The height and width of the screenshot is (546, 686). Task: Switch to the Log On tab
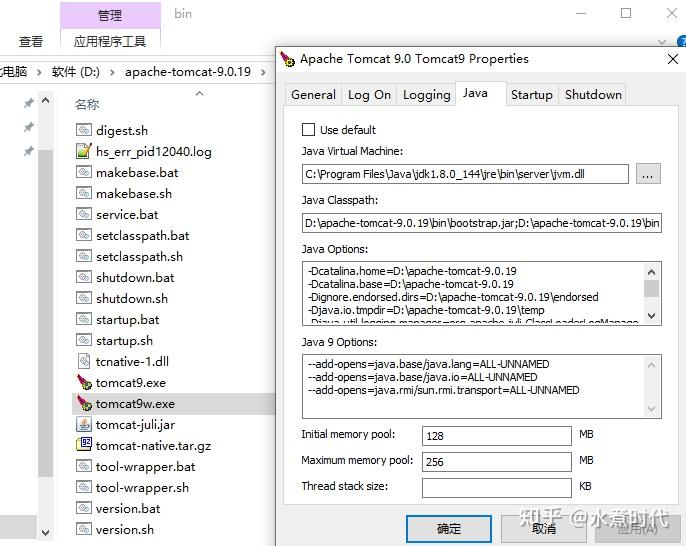click(369, 94)
